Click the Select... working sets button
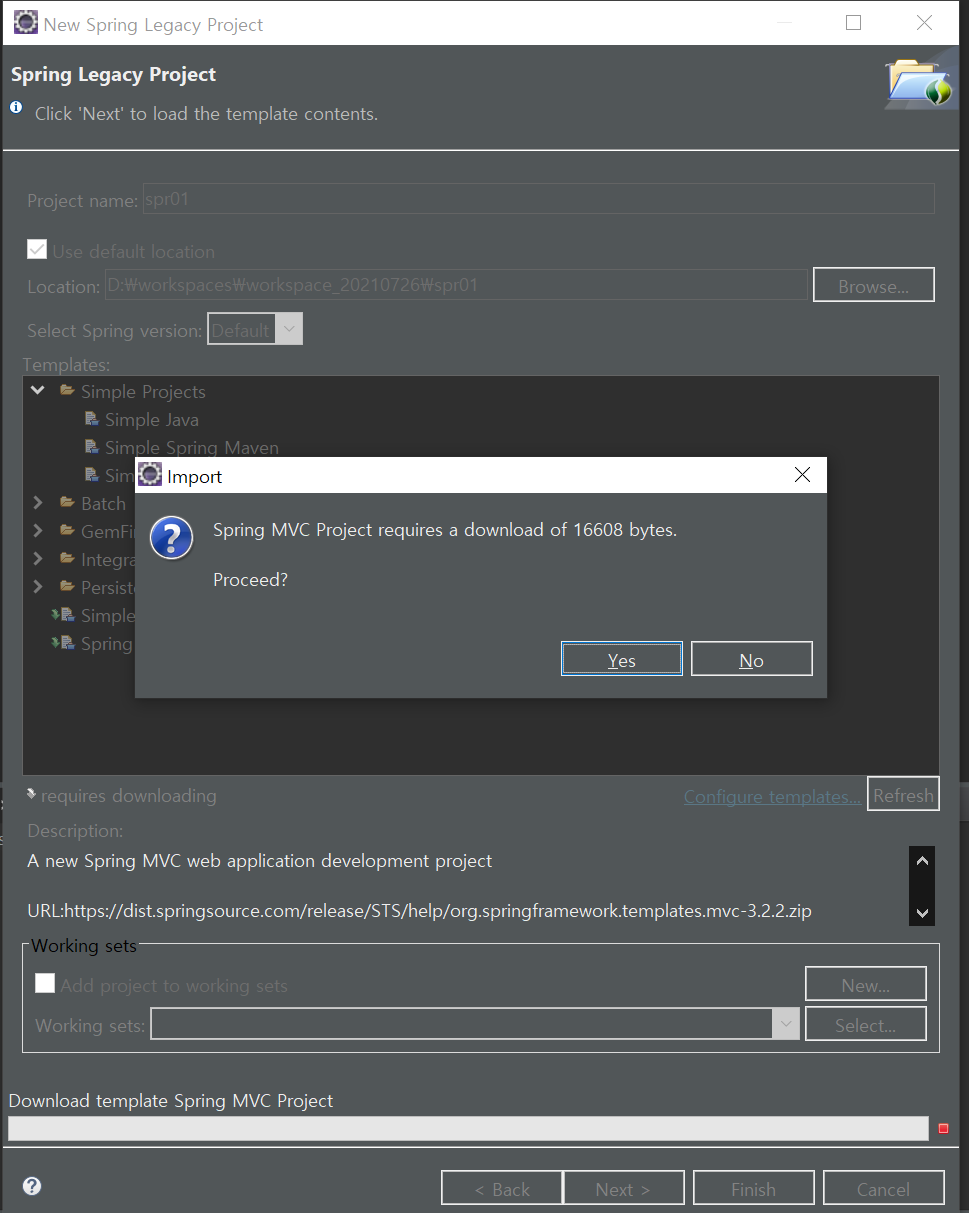Screen dimensions: 969x1213 click(866, 1024)
